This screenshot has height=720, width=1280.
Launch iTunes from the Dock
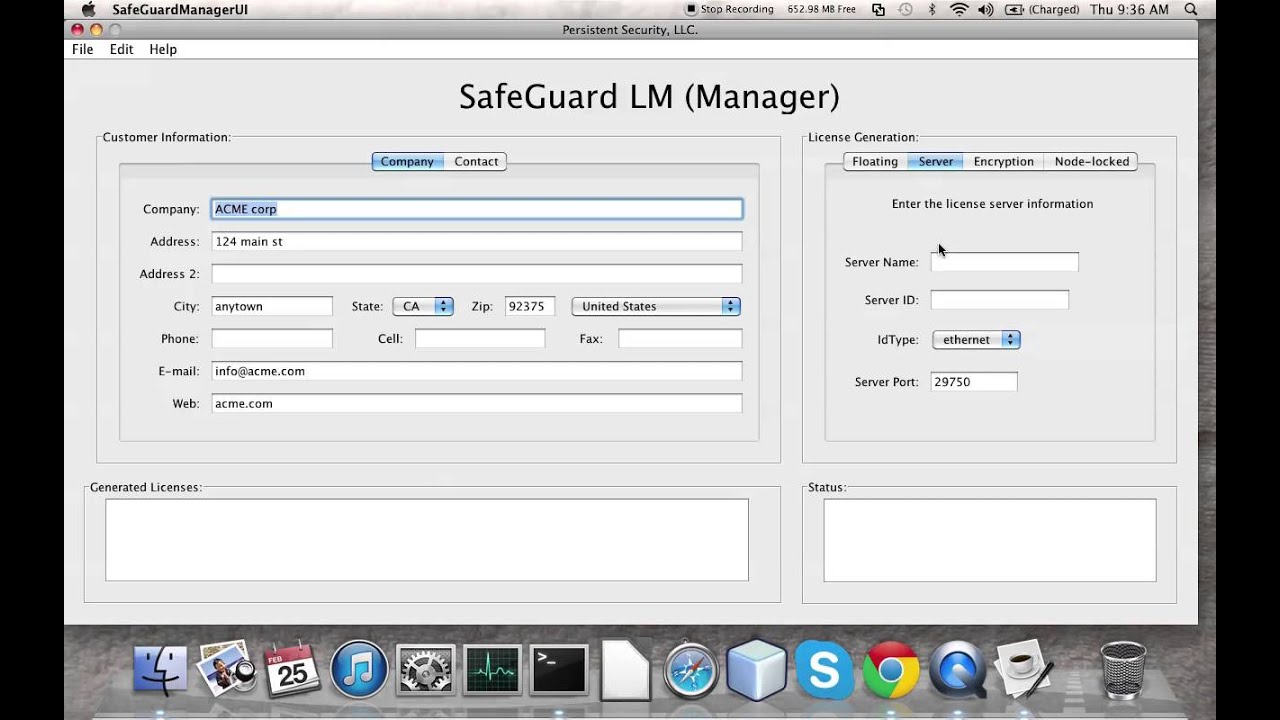coord(359,669)
